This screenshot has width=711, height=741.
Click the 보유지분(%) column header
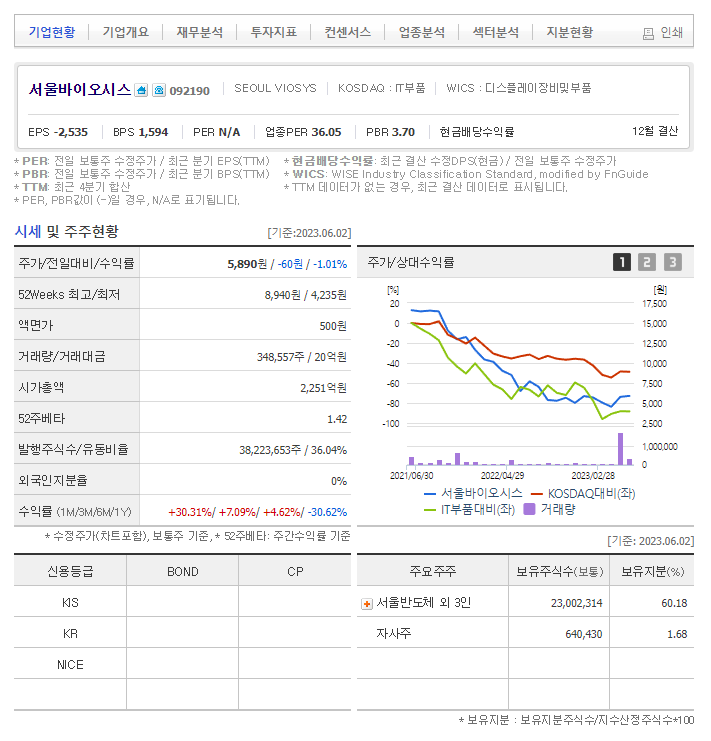point(652,572)
